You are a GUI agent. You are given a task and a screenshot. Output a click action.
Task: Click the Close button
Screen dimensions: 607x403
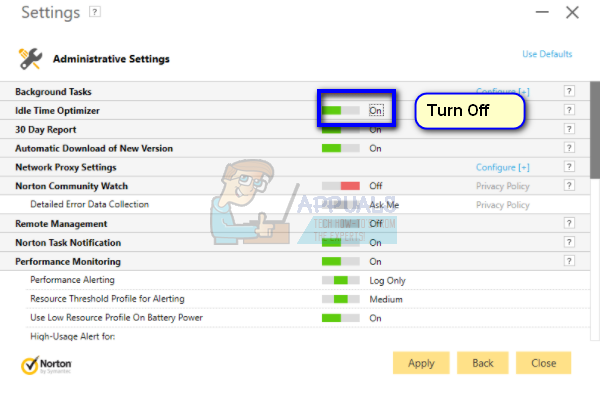click(x=544, y=363)
